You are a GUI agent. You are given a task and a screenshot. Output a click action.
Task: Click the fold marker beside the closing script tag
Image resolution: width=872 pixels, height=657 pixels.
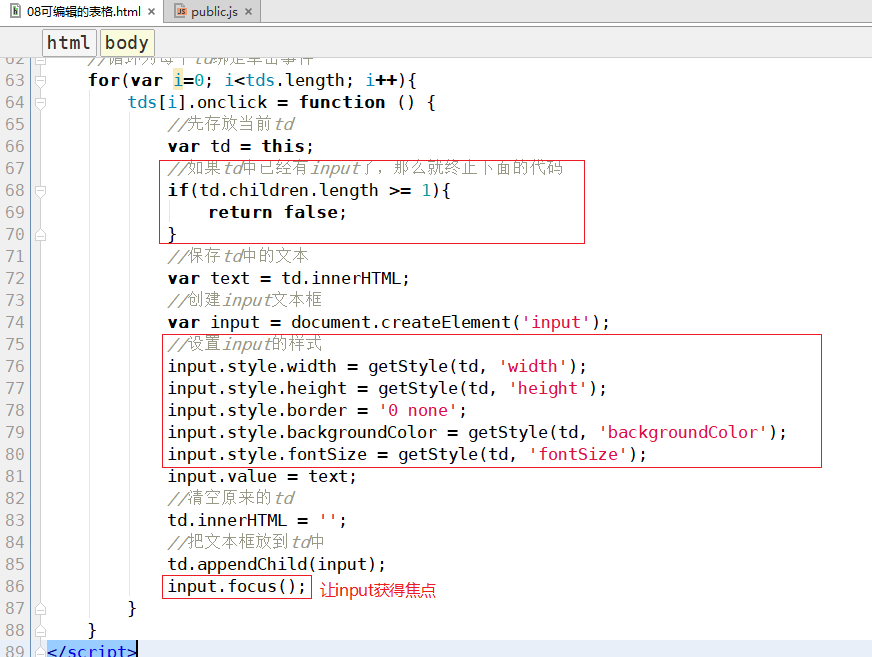click(41, 651)
